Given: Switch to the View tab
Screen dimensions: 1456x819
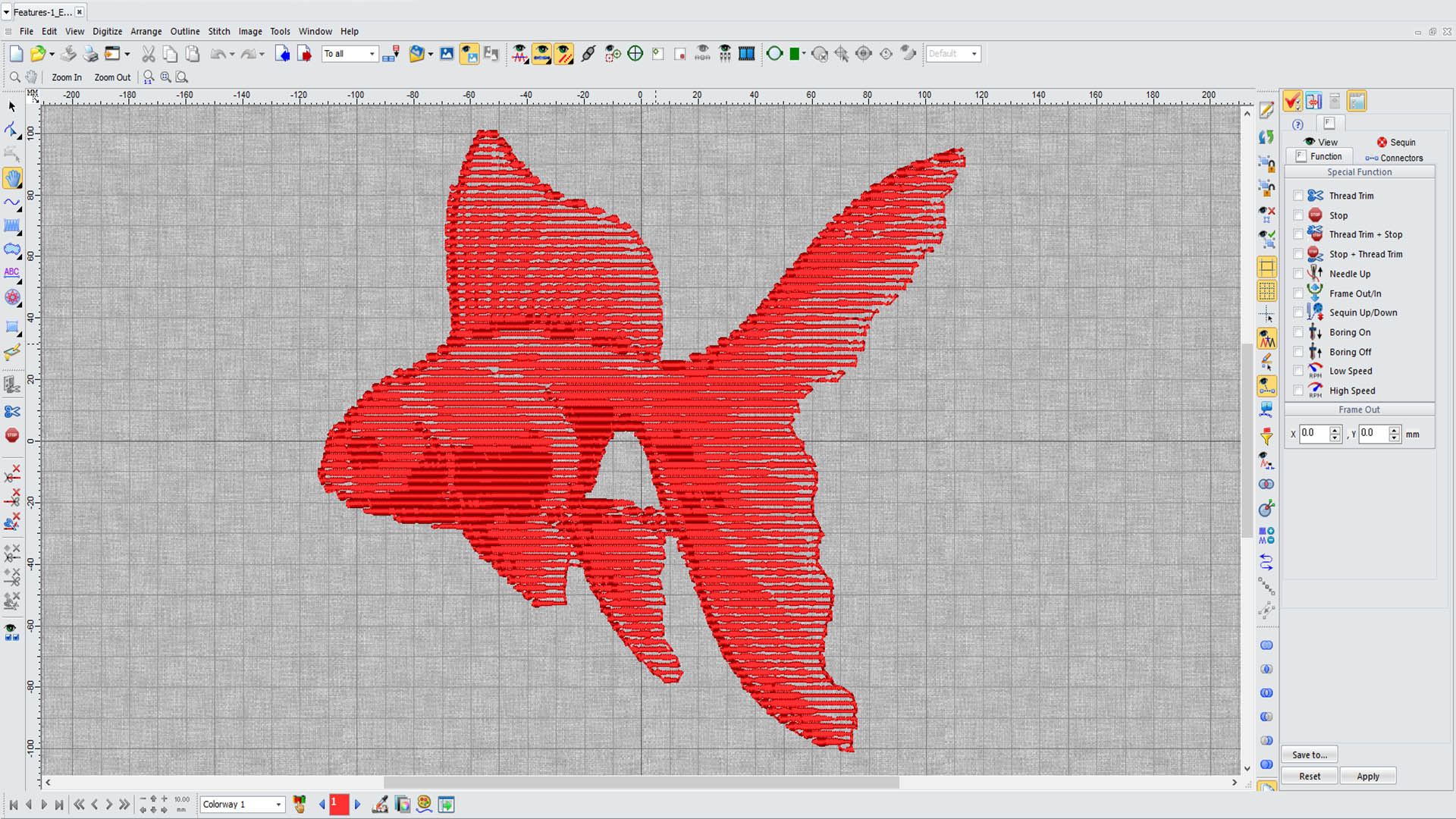Looking at the screenshot, I should pyautogui.click(x=1321, y=142).
